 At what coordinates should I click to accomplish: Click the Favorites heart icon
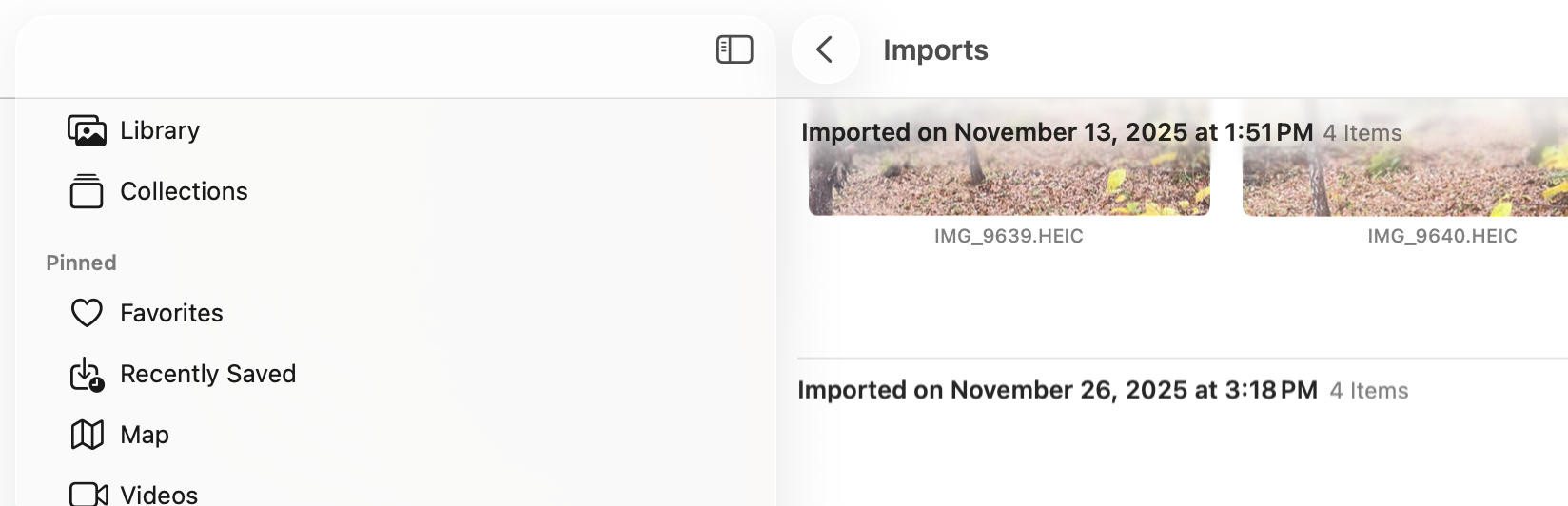(87, 313)
